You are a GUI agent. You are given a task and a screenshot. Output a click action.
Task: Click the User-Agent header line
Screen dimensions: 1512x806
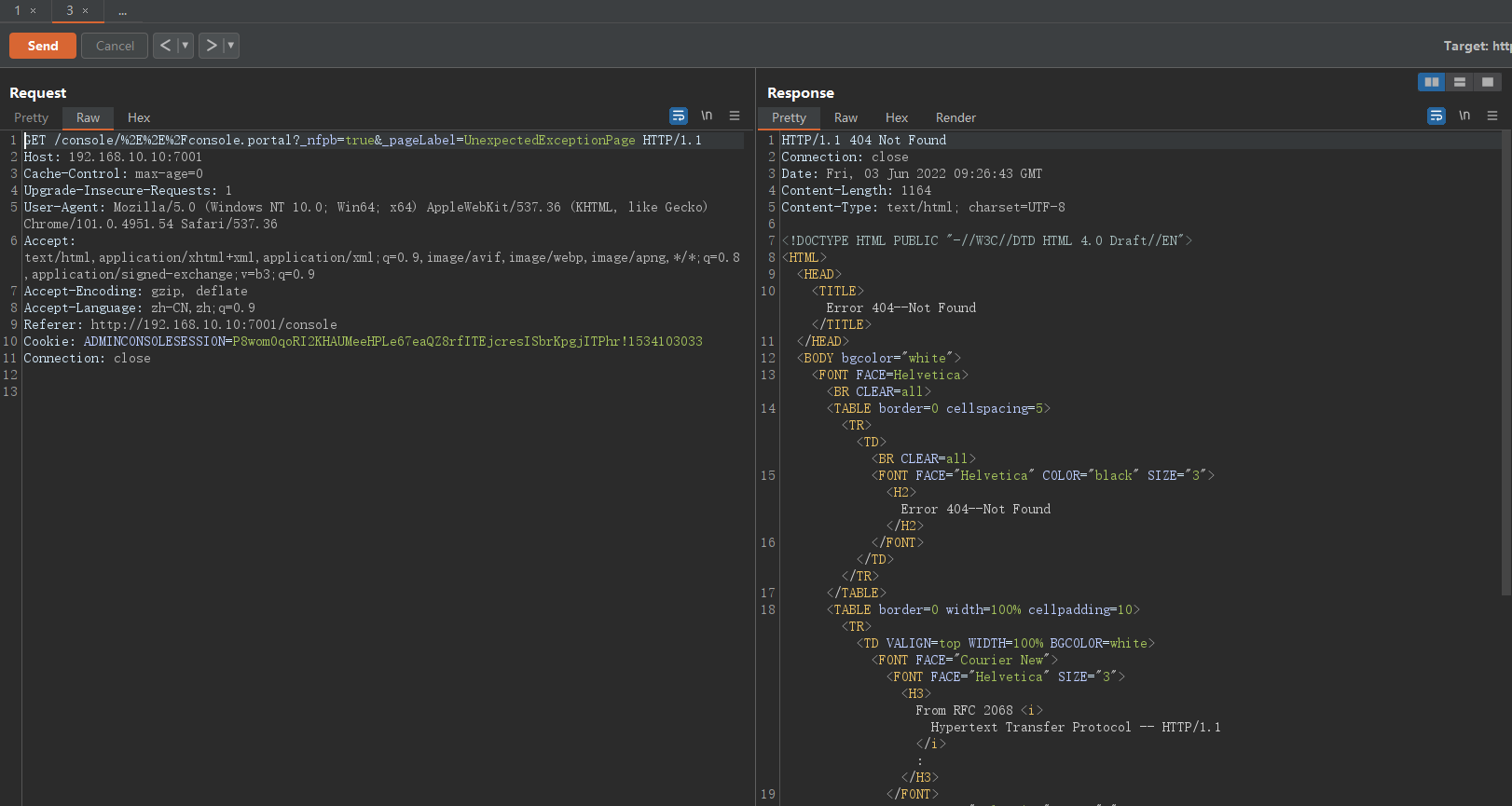point(365,215)
